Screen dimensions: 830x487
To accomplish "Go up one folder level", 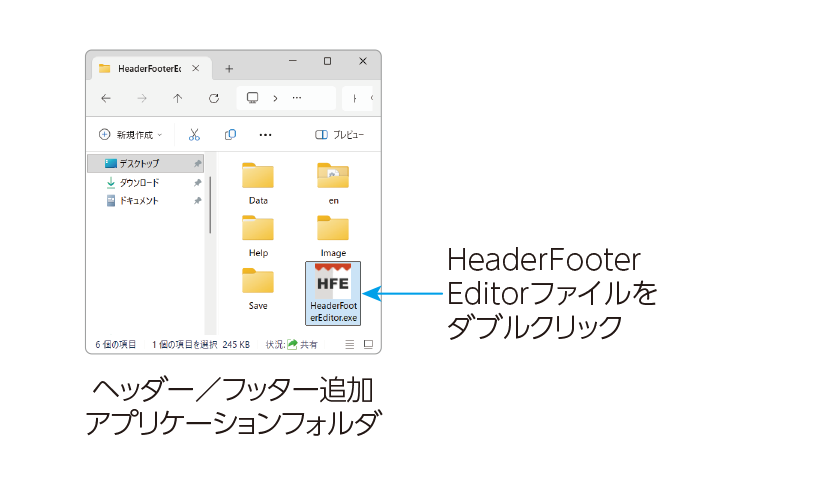I will tap(177, 98).
